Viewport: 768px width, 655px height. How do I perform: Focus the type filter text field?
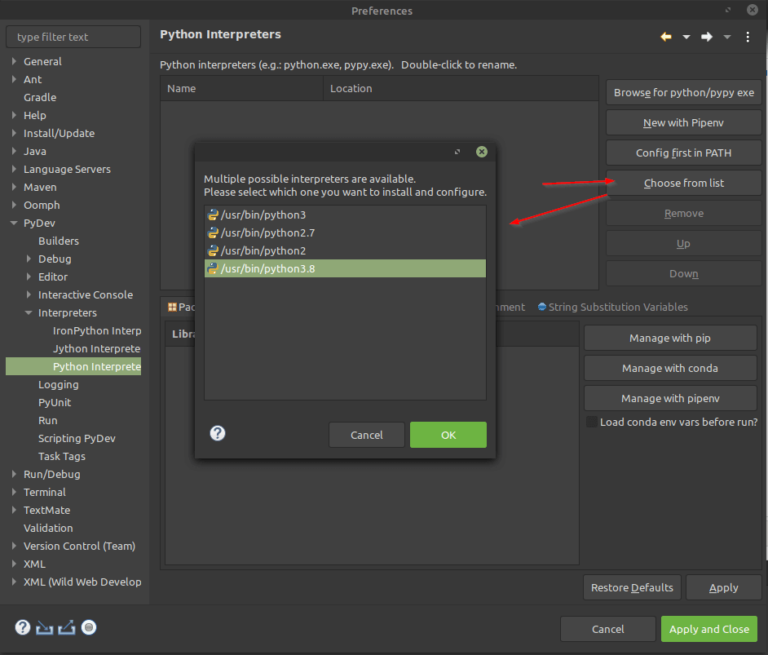coord(74,37)
